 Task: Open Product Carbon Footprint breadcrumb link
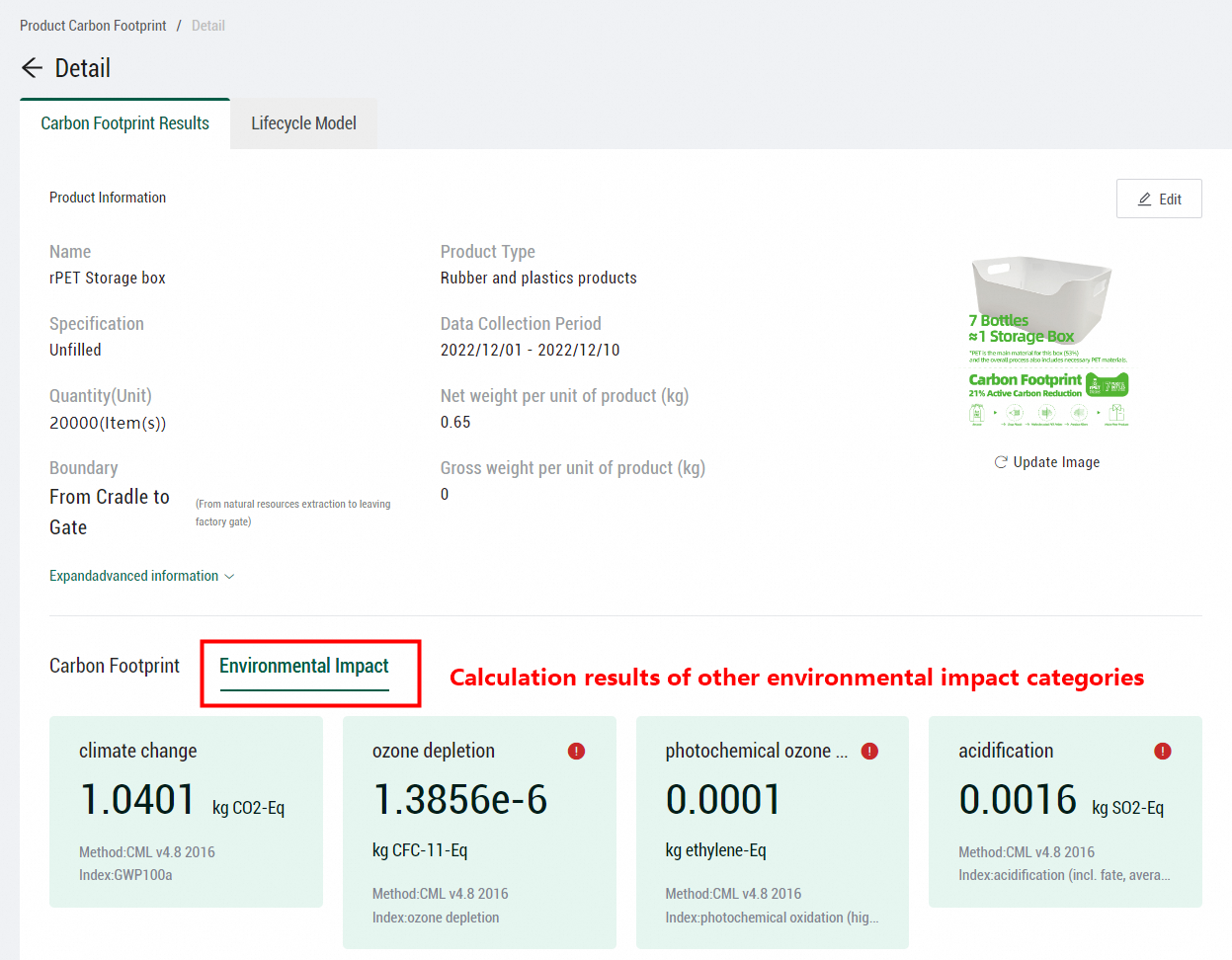(x=93, y=26)
